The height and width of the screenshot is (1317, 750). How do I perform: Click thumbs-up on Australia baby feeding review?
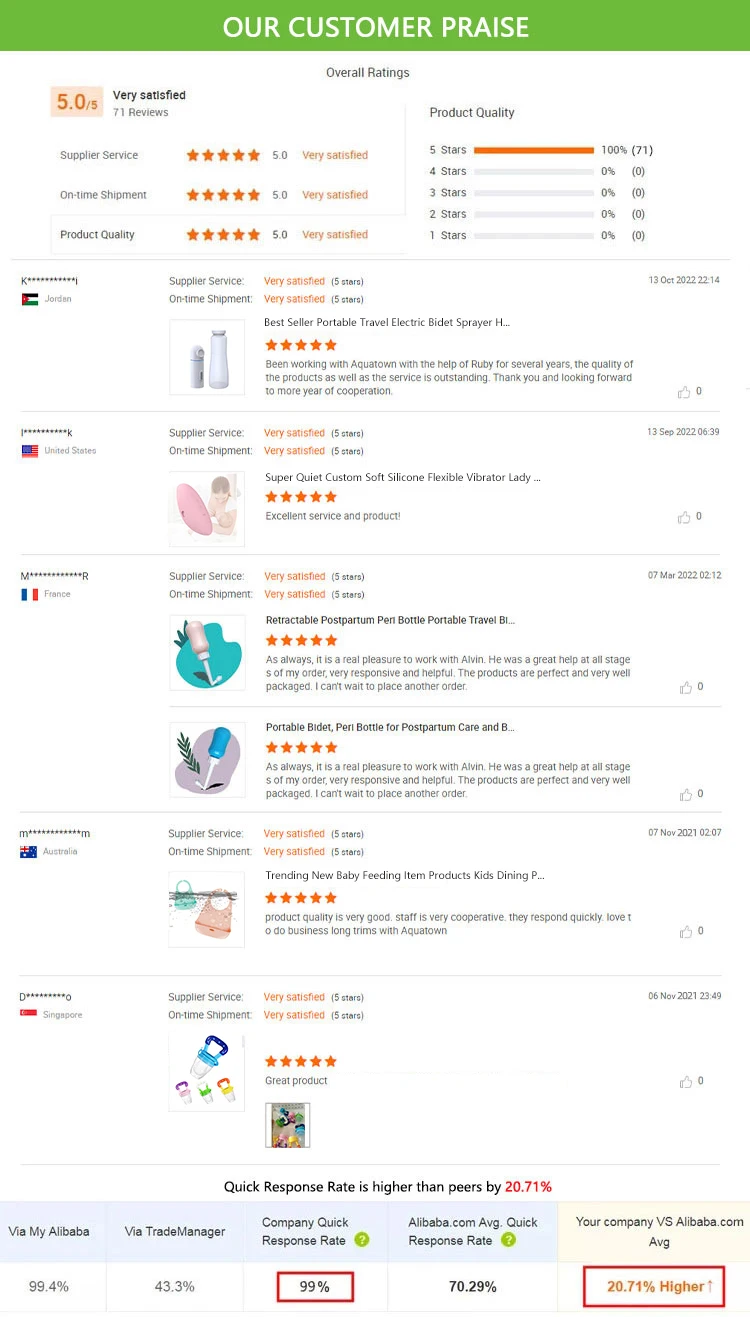685,931
